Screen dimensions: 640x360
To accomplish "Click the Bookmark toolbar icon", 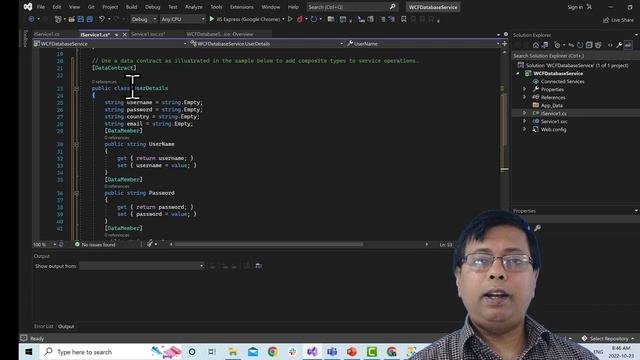I will tap(404, 19).
